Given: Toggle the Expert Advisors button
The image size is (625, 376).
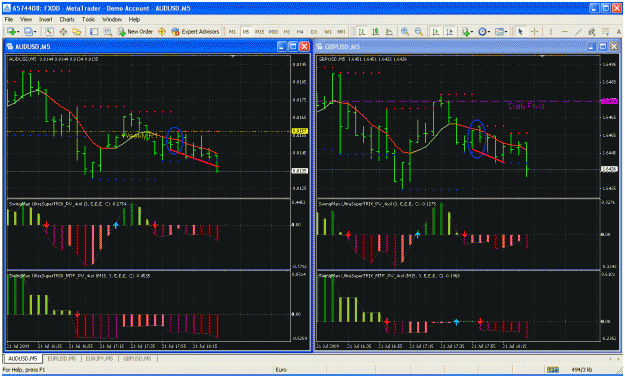Looking at the screenshot, I should [x=195, y=31].
